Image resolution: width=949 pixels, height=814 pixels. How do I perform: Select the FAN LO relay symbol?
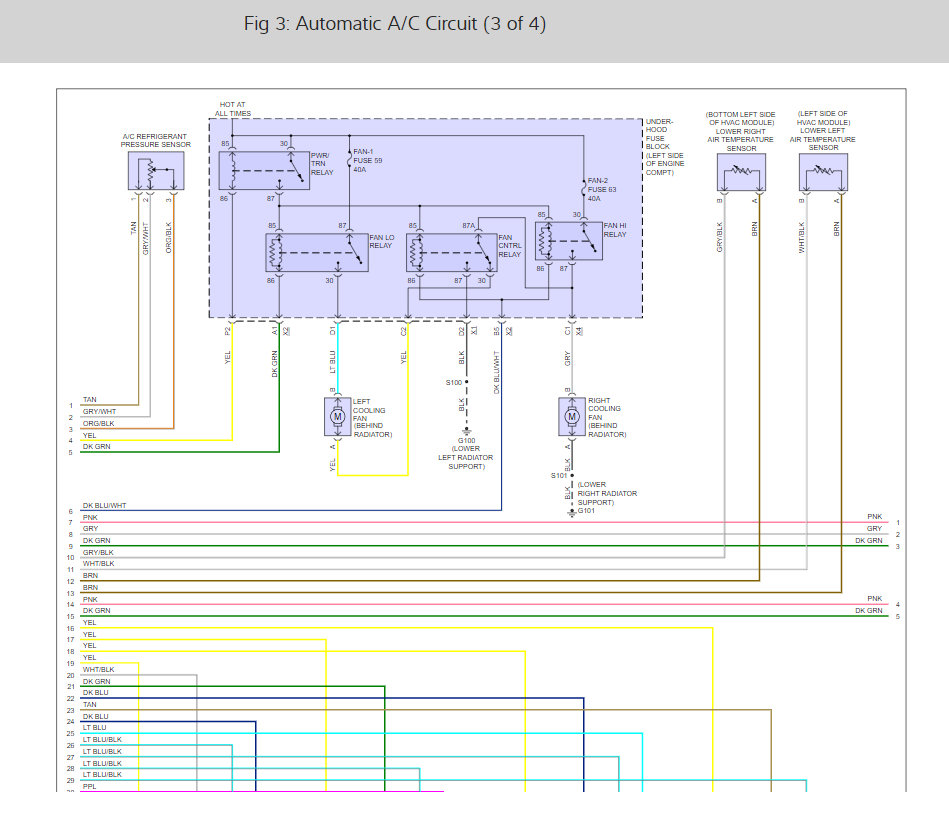(316, 252)
